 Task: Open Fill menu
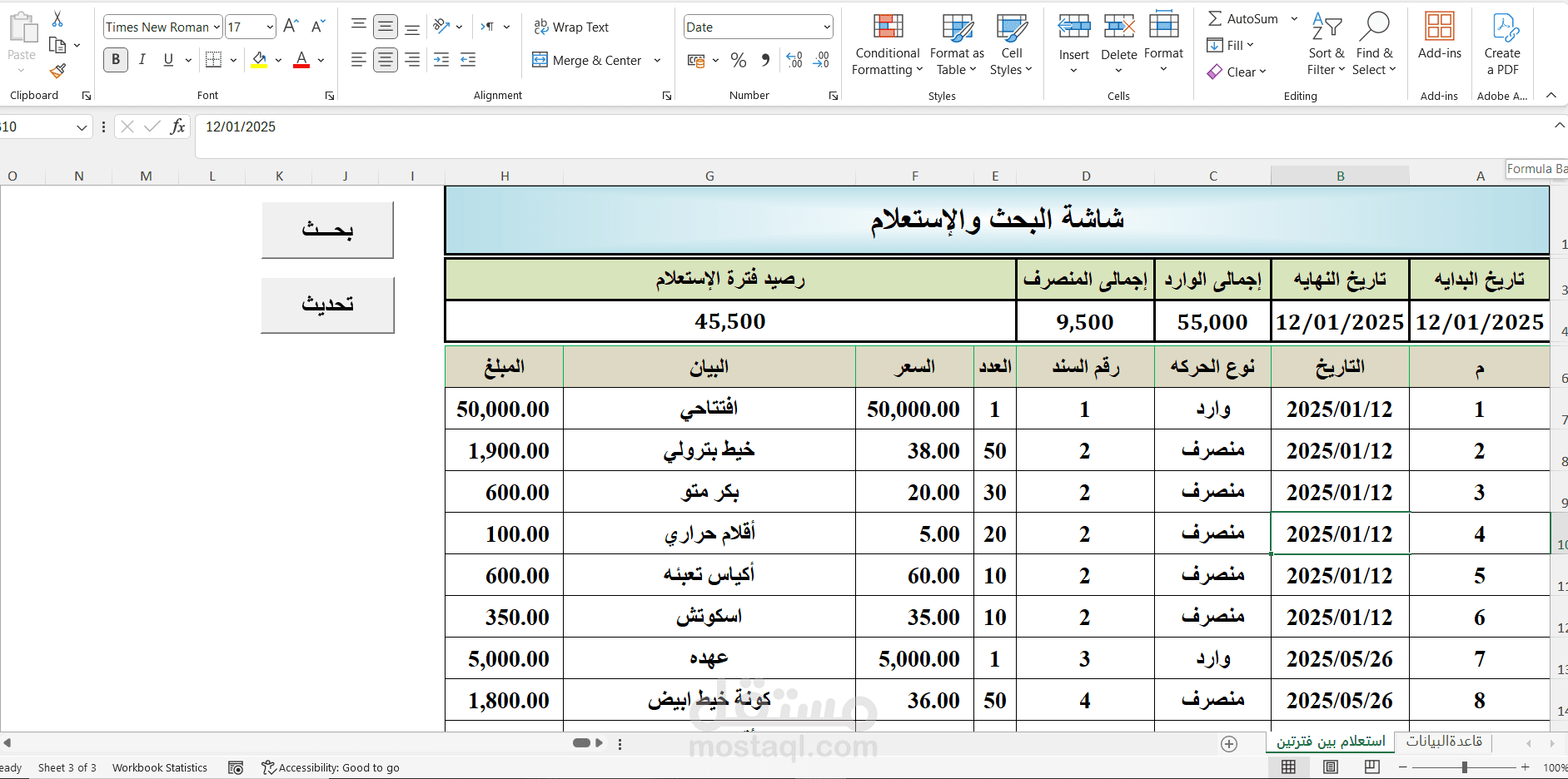[x=1231, y=45]
